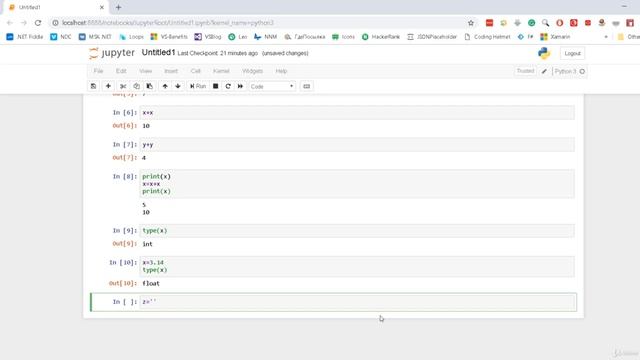Open the Insert menu
Image resolution: width=640 pixels, height=360 pixels.
point(171,71)
